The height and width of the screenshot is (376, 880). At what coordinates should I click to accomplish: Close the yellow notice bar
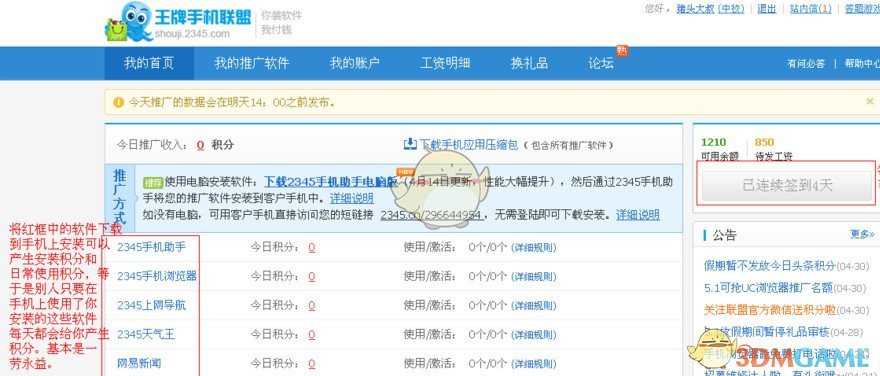click(x=870, y=102)
